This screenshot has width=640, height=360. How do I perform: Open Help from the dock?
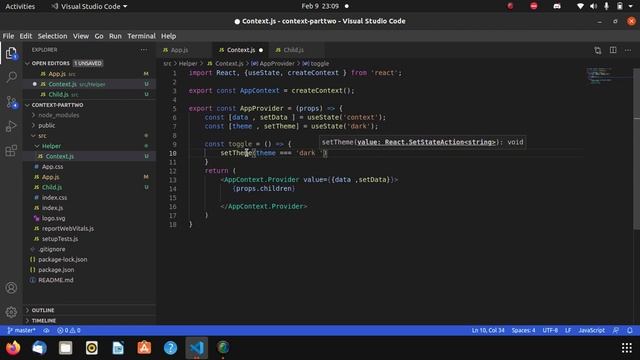click(x=170, y=348)
